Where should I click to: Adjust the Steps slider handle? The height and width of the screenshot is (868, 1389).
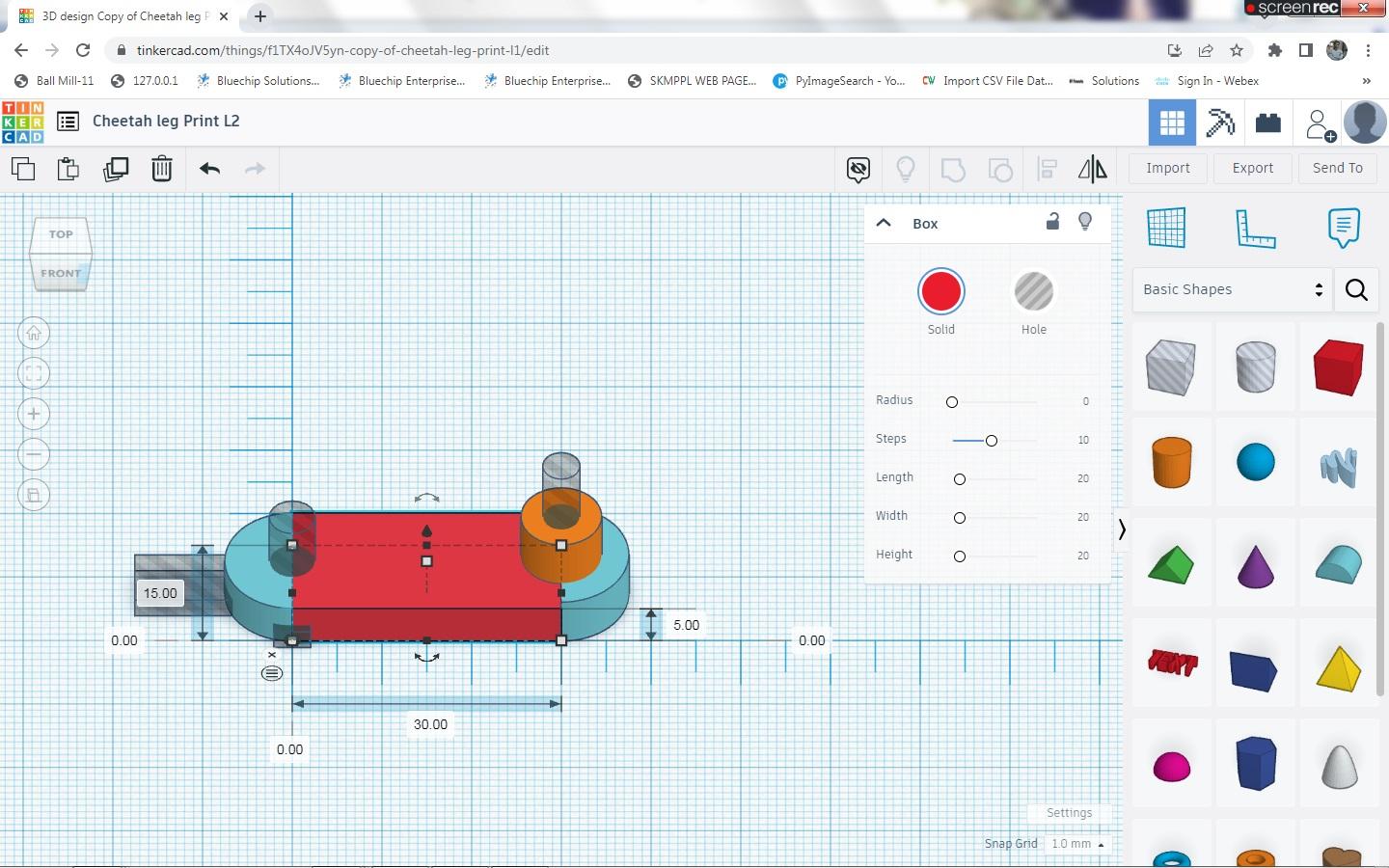tap(991, 441)
